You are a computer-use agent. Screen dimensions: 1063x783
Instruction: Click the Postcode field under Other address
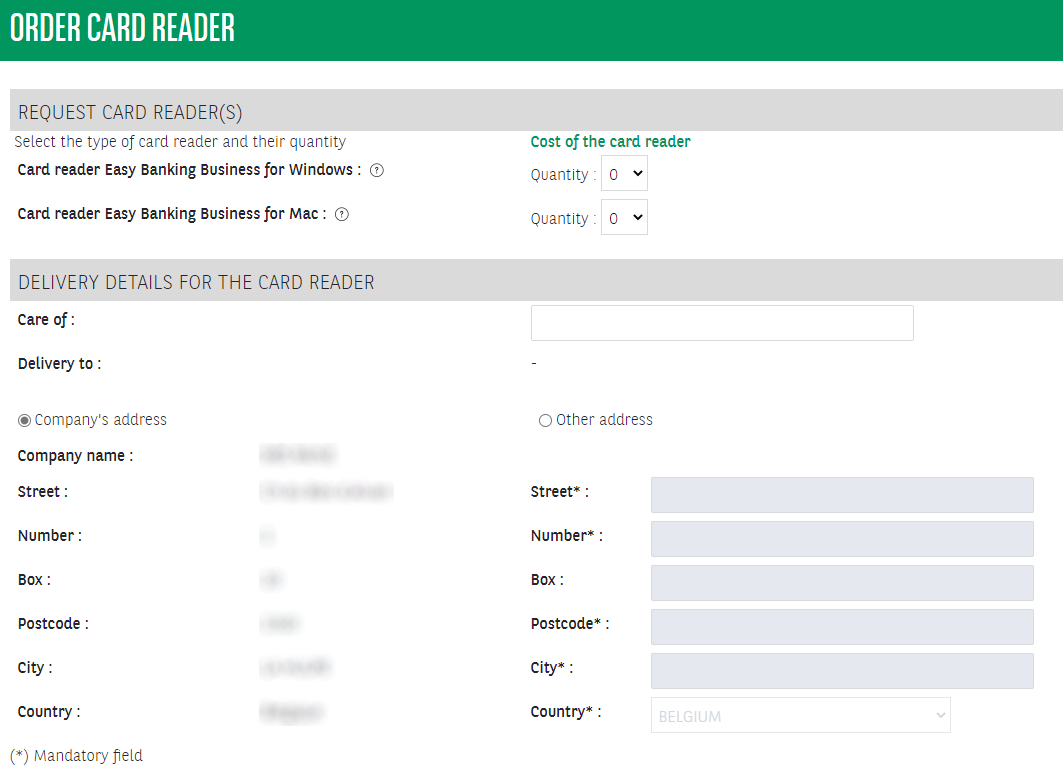(x=841, y=627)
